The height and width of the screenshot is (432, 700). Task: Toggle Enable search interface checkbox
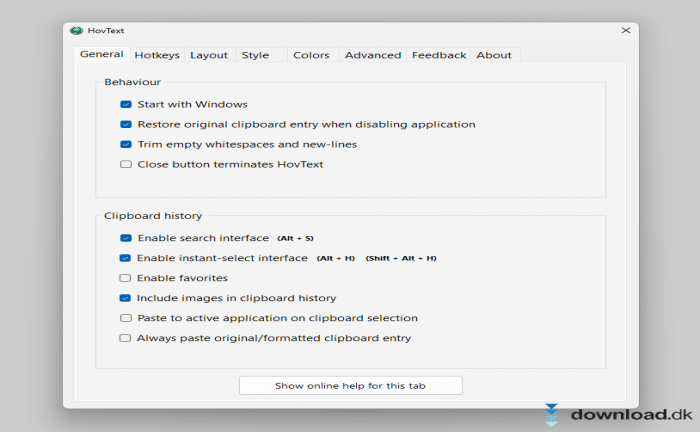coord(126,238)
